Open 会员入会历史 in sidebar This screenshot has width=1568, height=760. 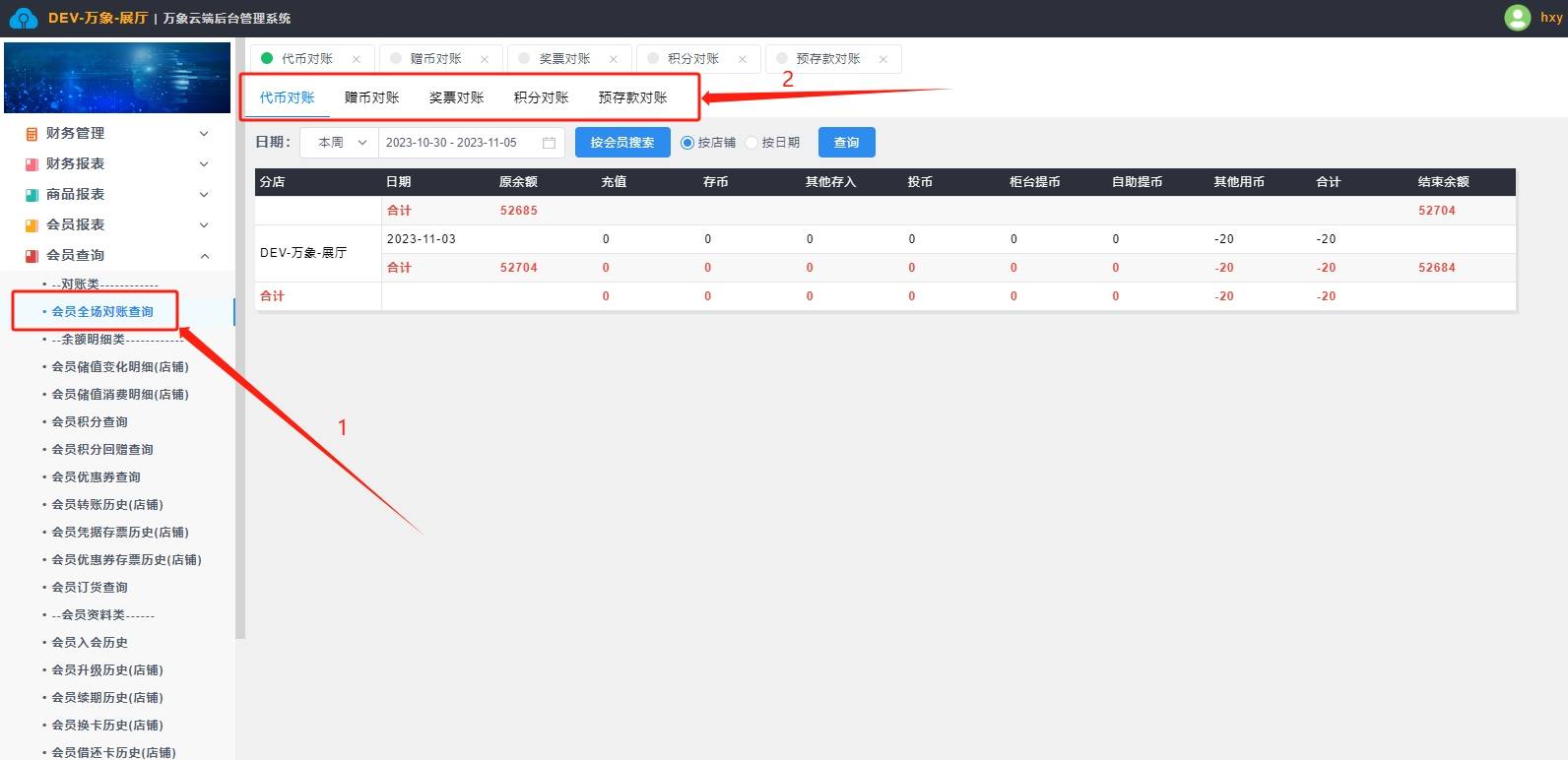tap(90, 643)
